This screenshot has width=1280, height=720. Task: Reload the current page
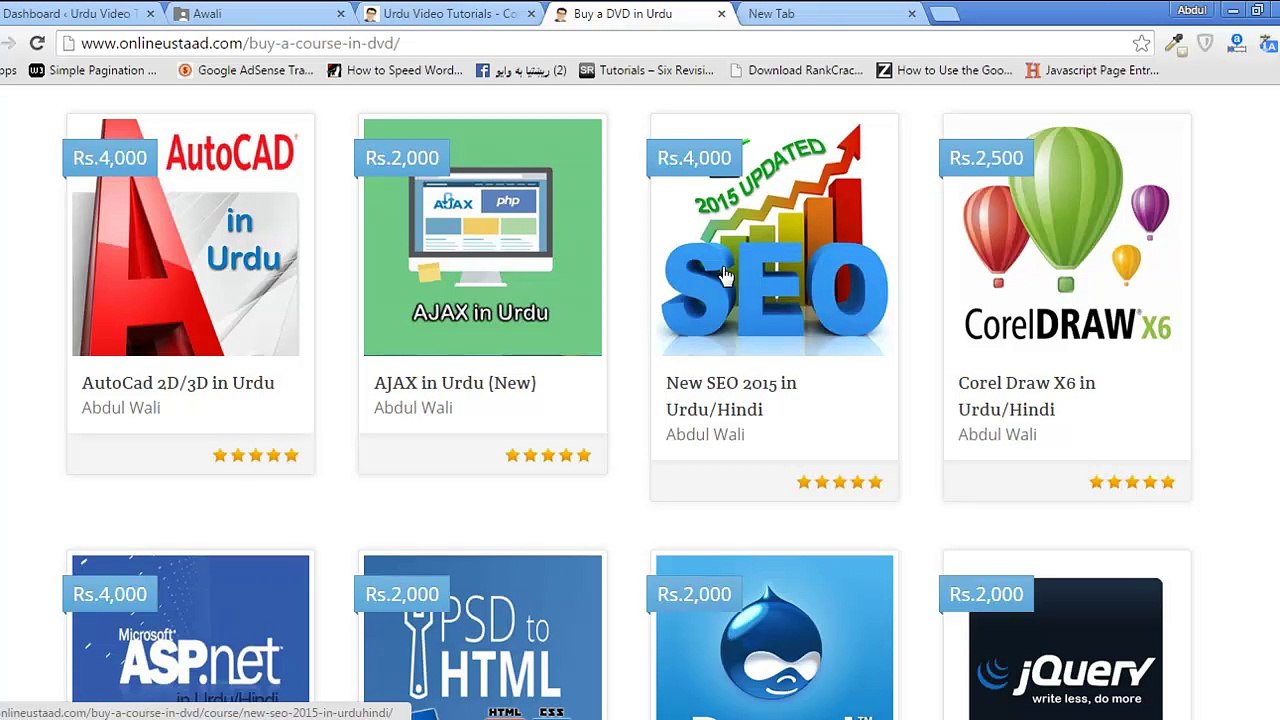37,43
